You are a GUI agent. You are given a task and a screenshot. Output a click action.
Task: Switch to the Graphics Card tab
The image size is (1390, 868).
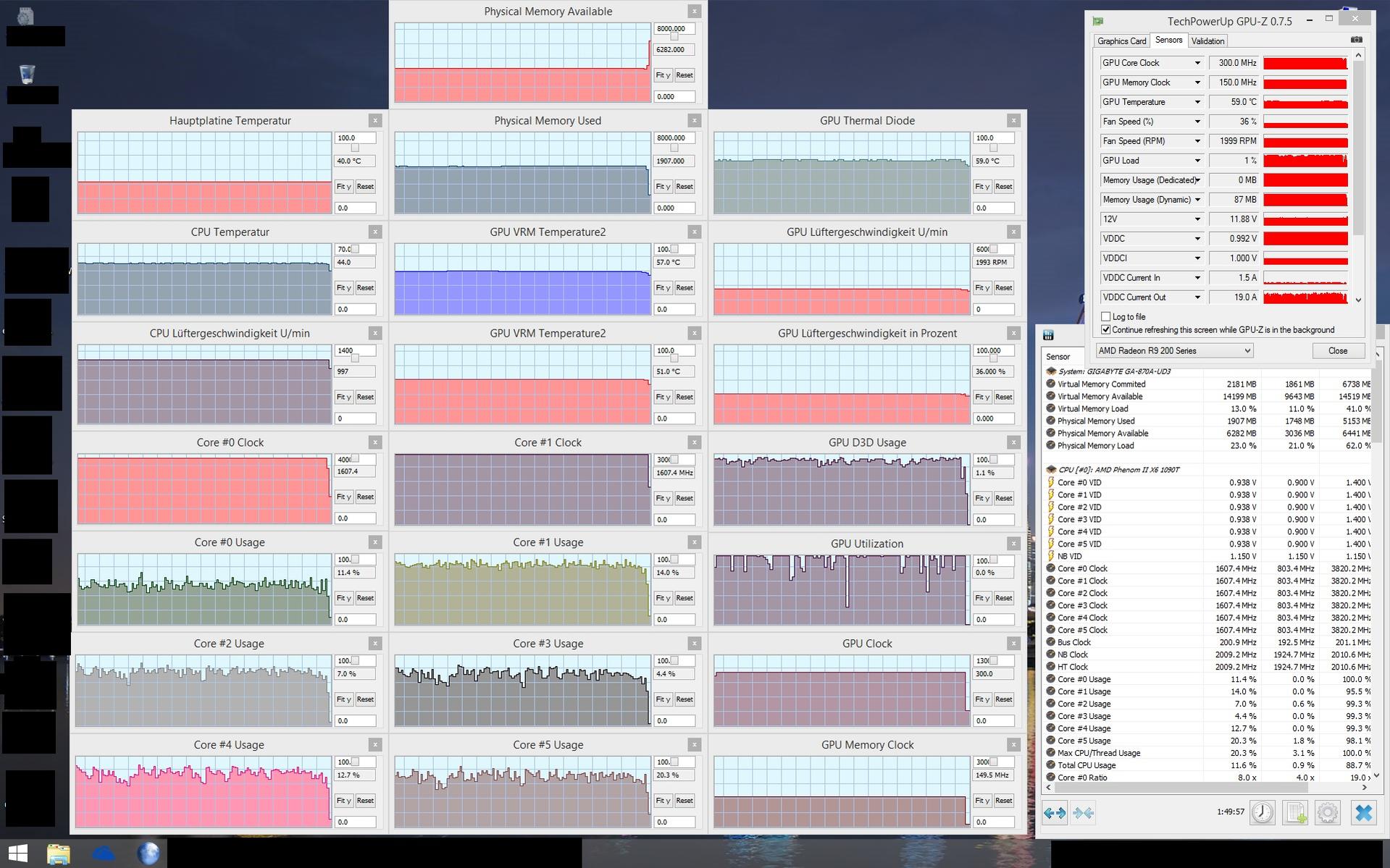click(1121, 41)
